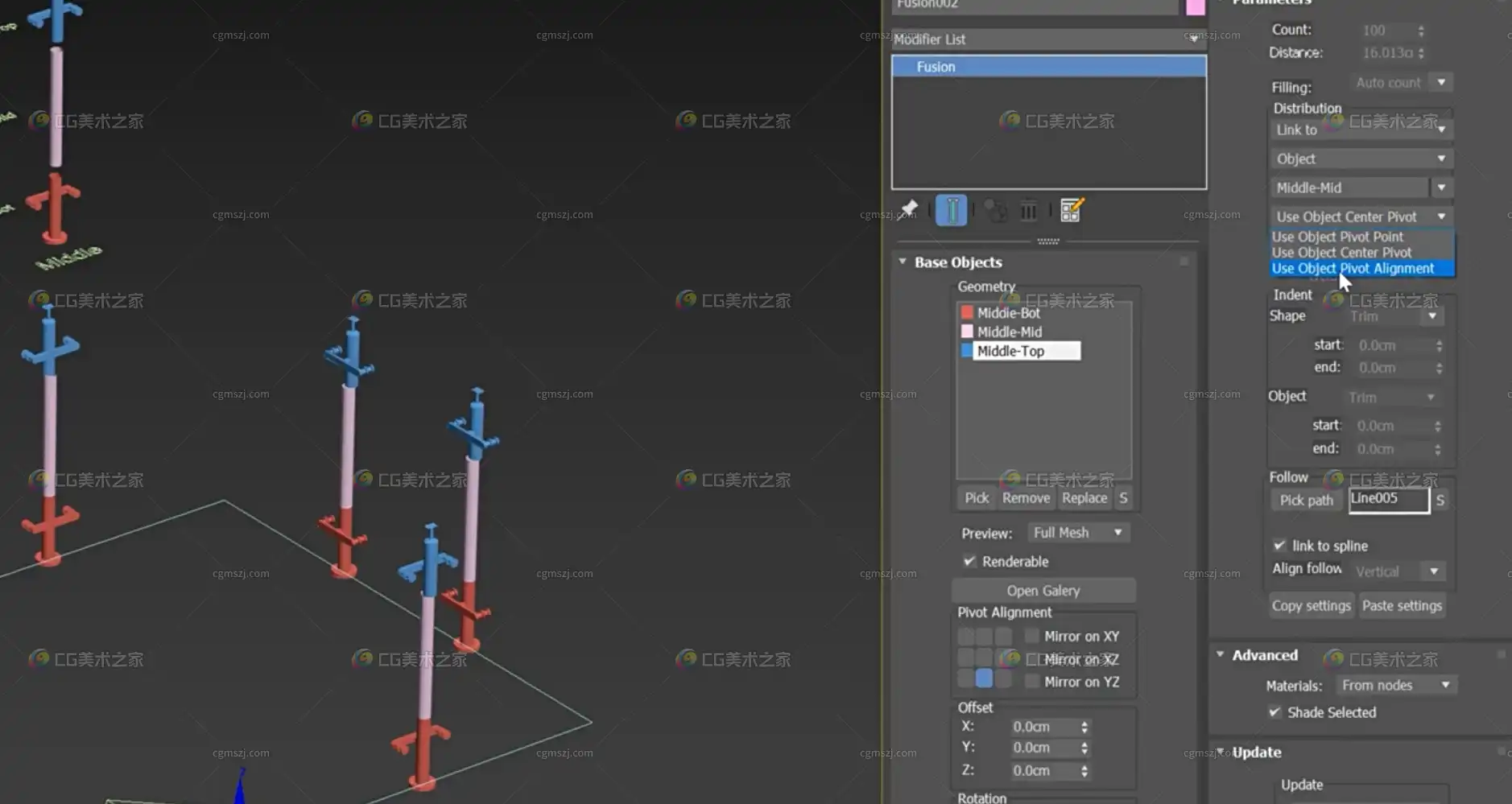
Task: Select Middle-Mid in Geometry list
Action: tap(1009, 332)
